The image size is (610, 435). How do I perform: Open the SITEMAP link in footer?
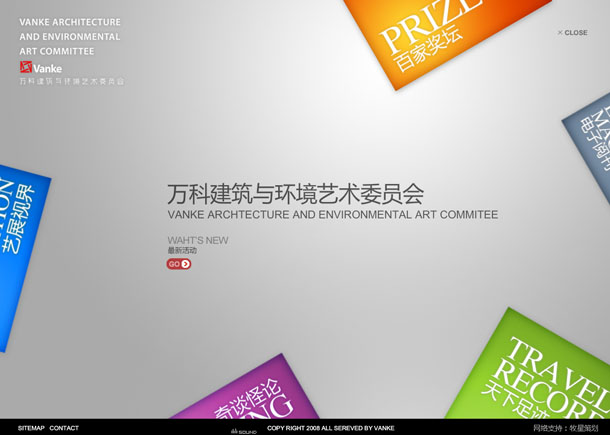[x=31, y=428]
